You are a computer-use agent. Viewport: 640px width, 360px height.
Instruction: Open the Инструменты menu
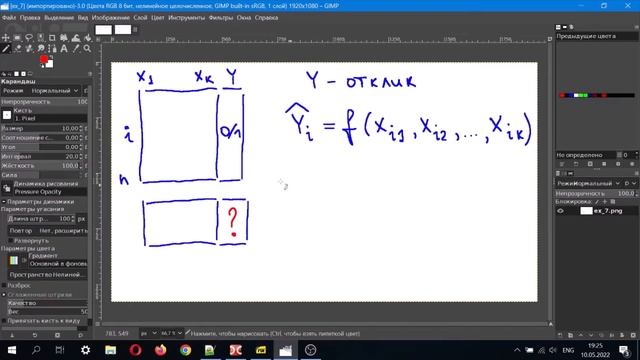point(187,18)
